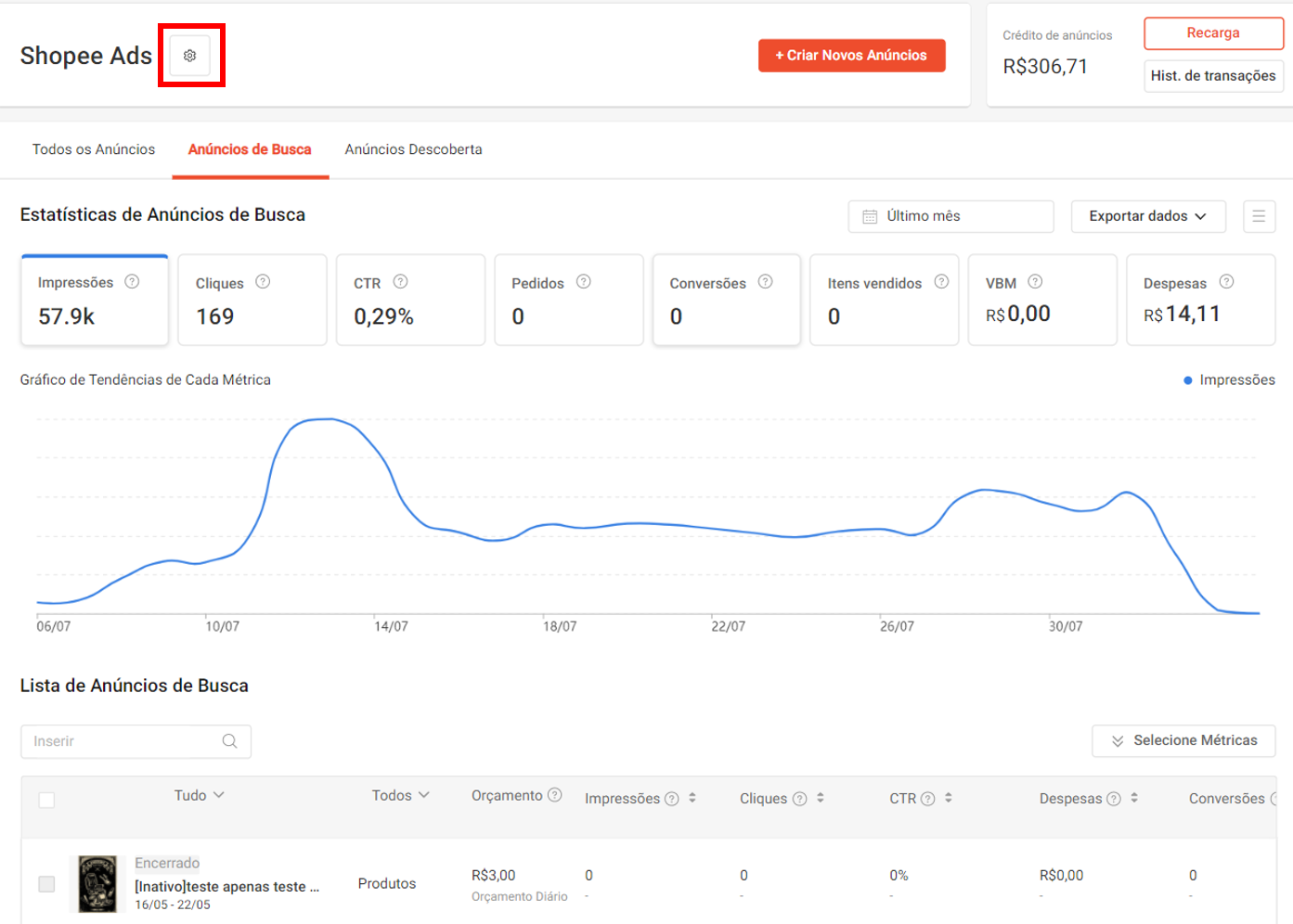The image size is (1293, 924).
Task: Open the Tudo status filter dropdown
Action: pos(200,795)
